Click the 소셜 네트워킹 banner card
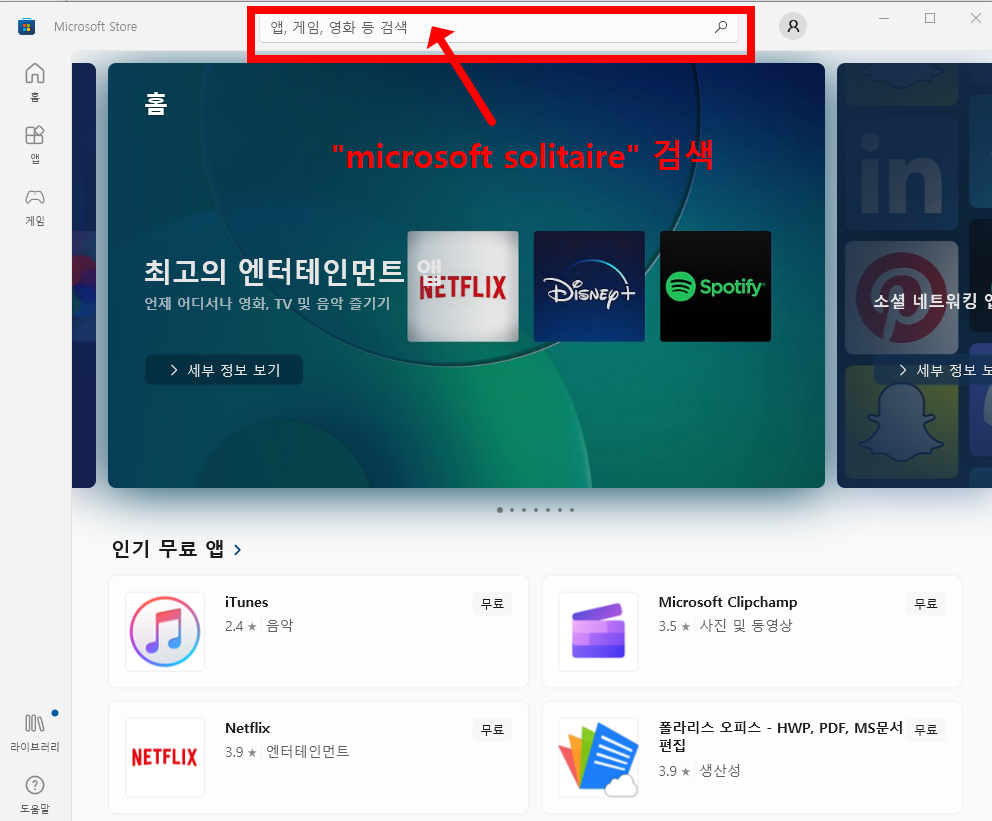992x821 pixels. tap(914, 275)
